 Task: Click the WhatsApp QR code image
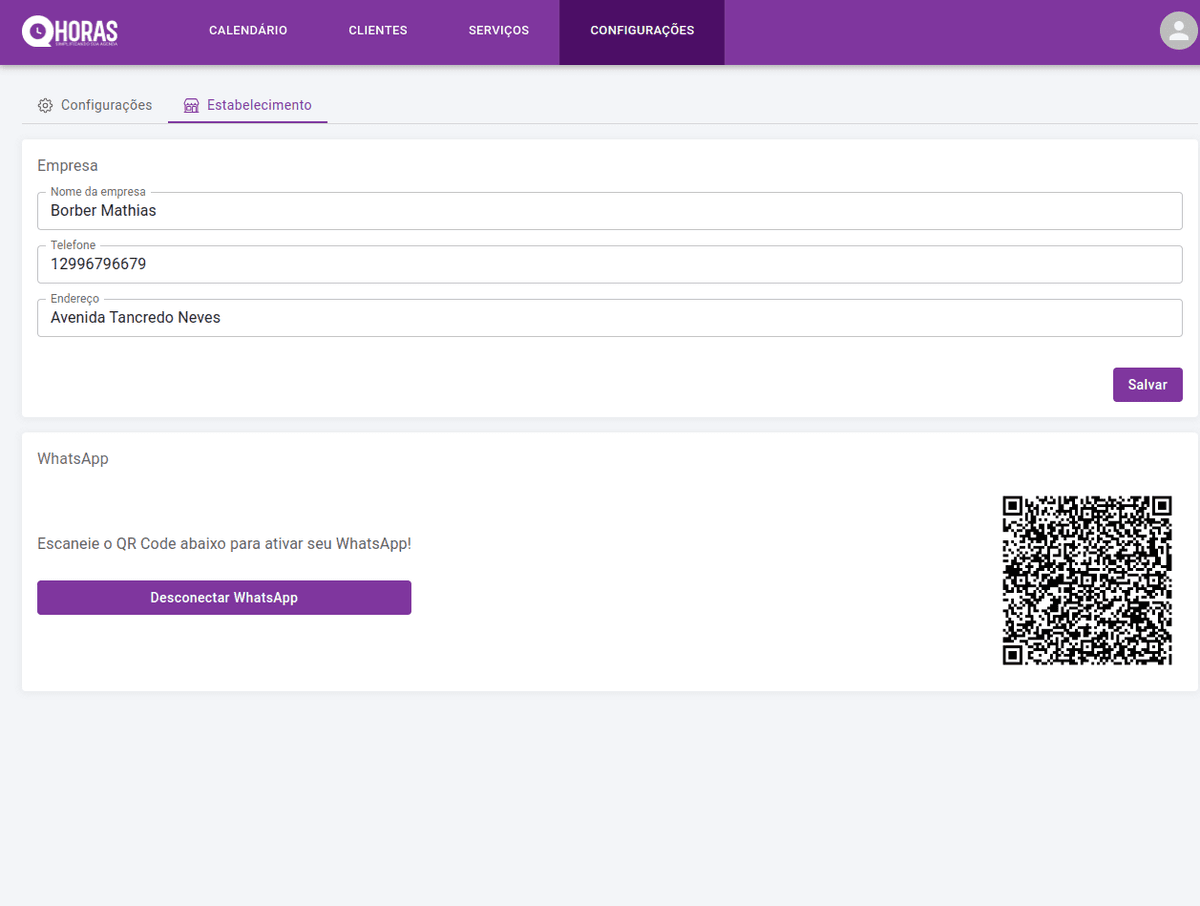pyautogui.click(x=1087, y=580)
